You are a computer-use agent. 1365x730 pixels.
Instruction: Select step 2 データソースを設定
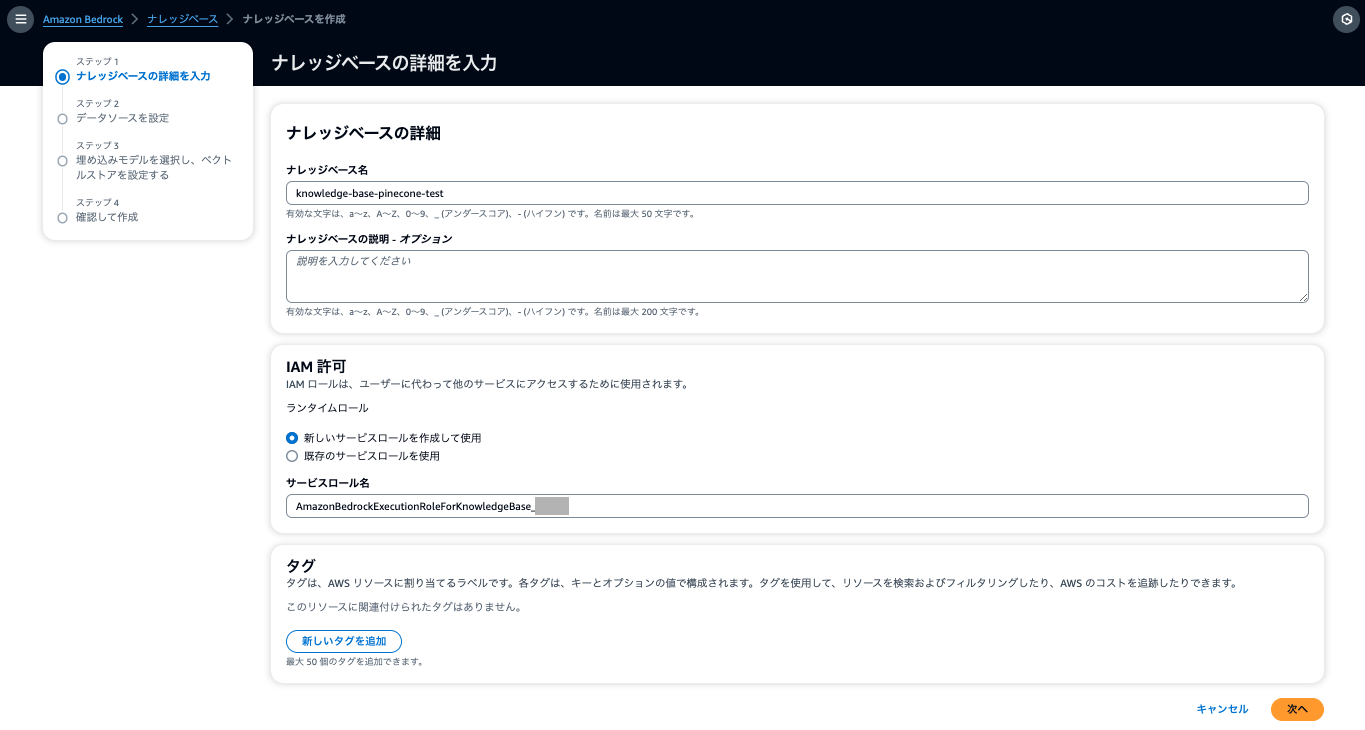point(122,118)
